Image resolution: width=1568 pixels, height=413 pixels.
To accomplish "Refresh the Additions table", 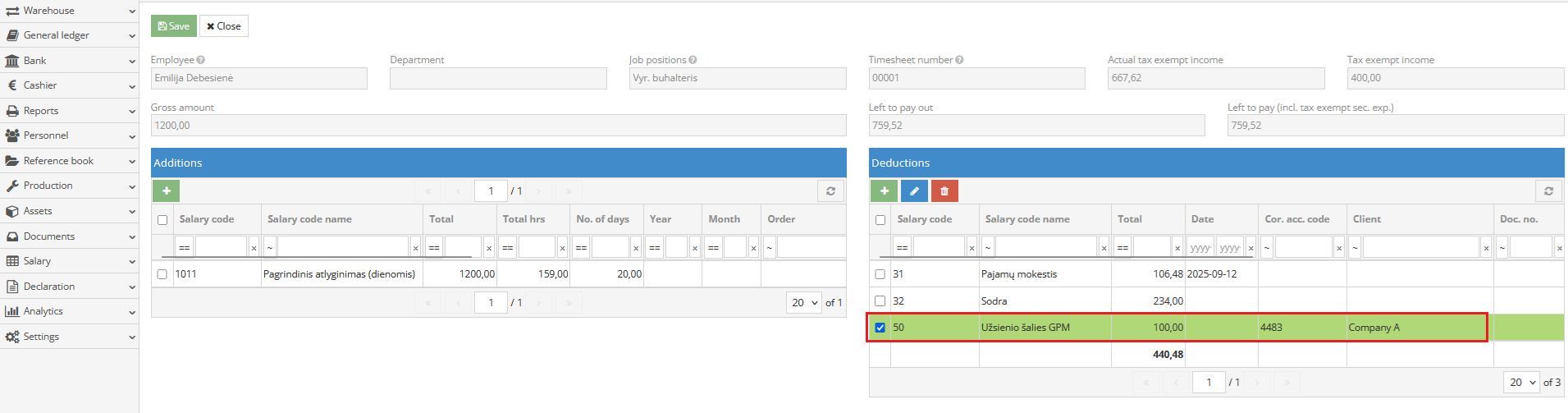I will [x=830, y=190].
